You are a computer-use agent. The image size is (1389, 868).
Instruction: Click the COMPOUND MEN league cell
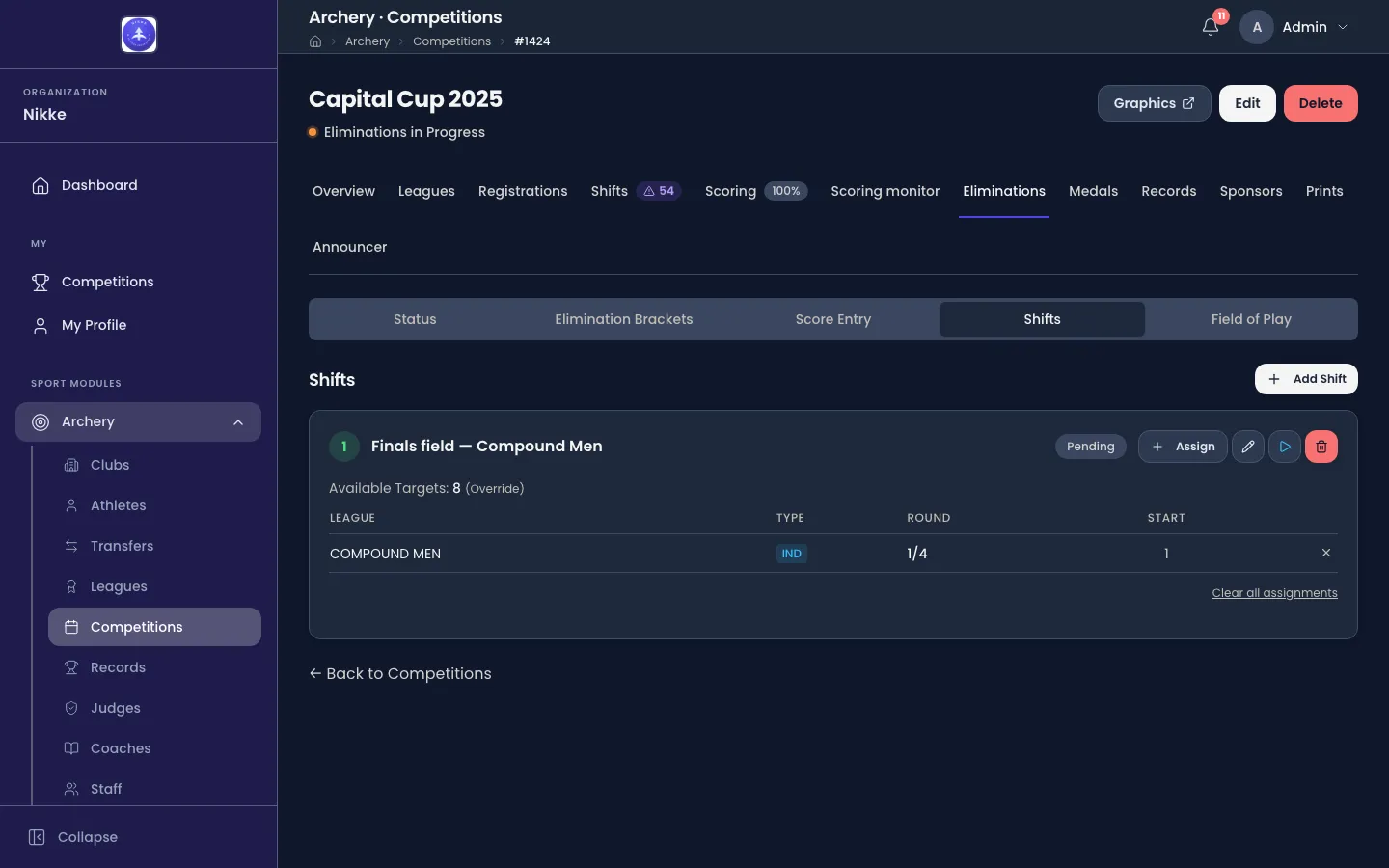(385, 554)
